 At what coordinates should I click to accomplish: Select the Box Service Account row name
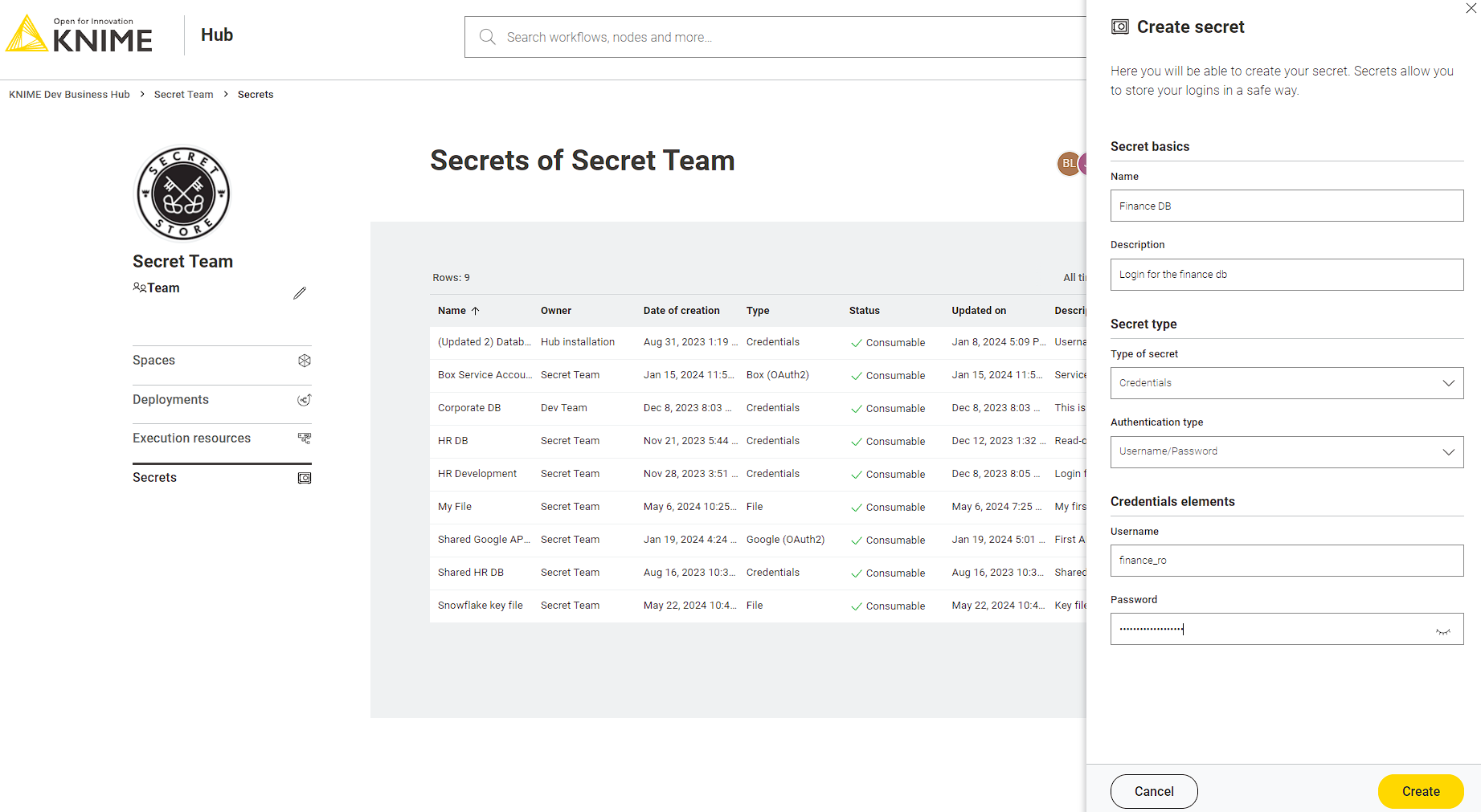tap(485, 375)
